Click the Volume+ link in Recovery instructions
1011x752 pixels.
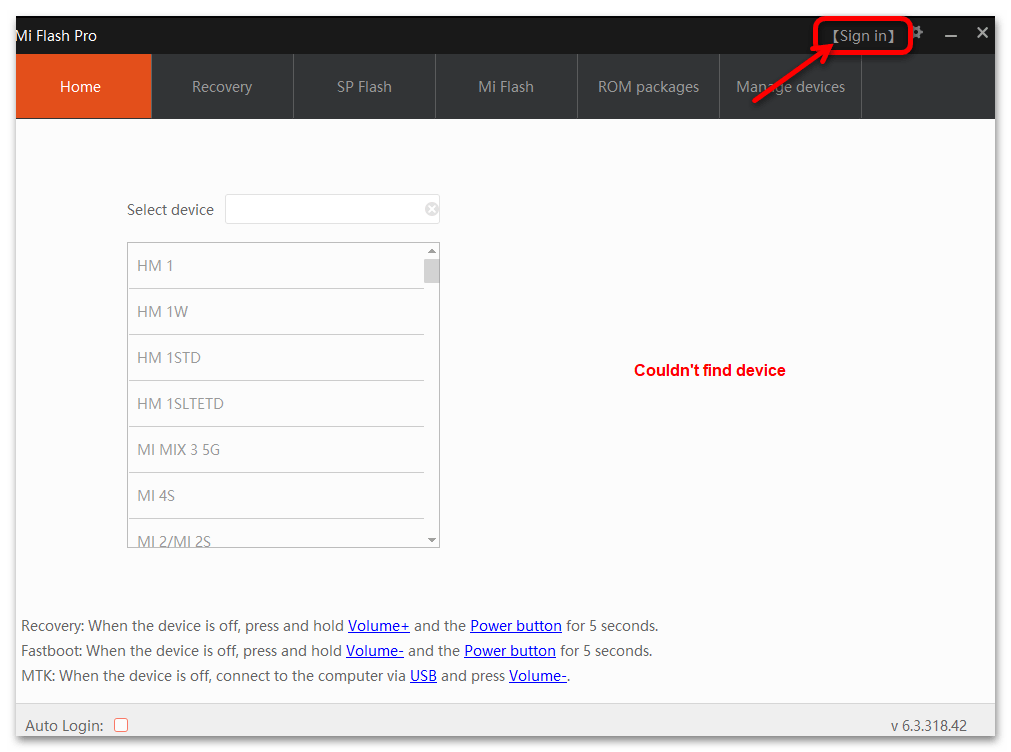(378, 626)
